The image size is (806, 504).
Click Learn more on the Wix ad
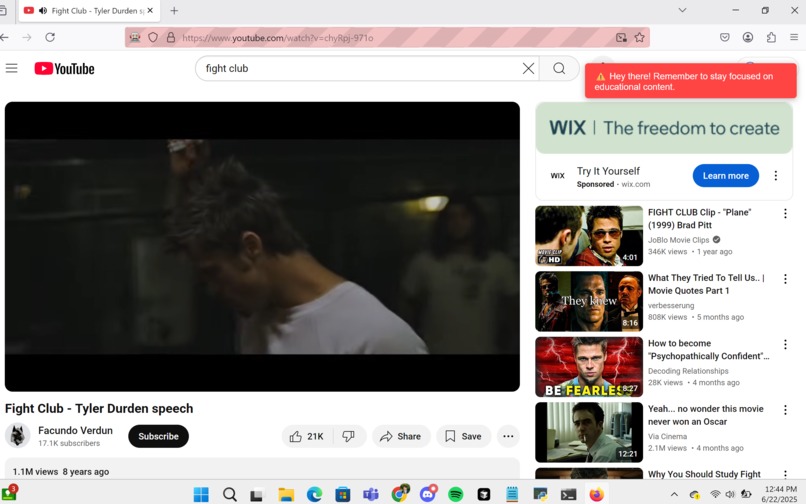pos(725,176)
